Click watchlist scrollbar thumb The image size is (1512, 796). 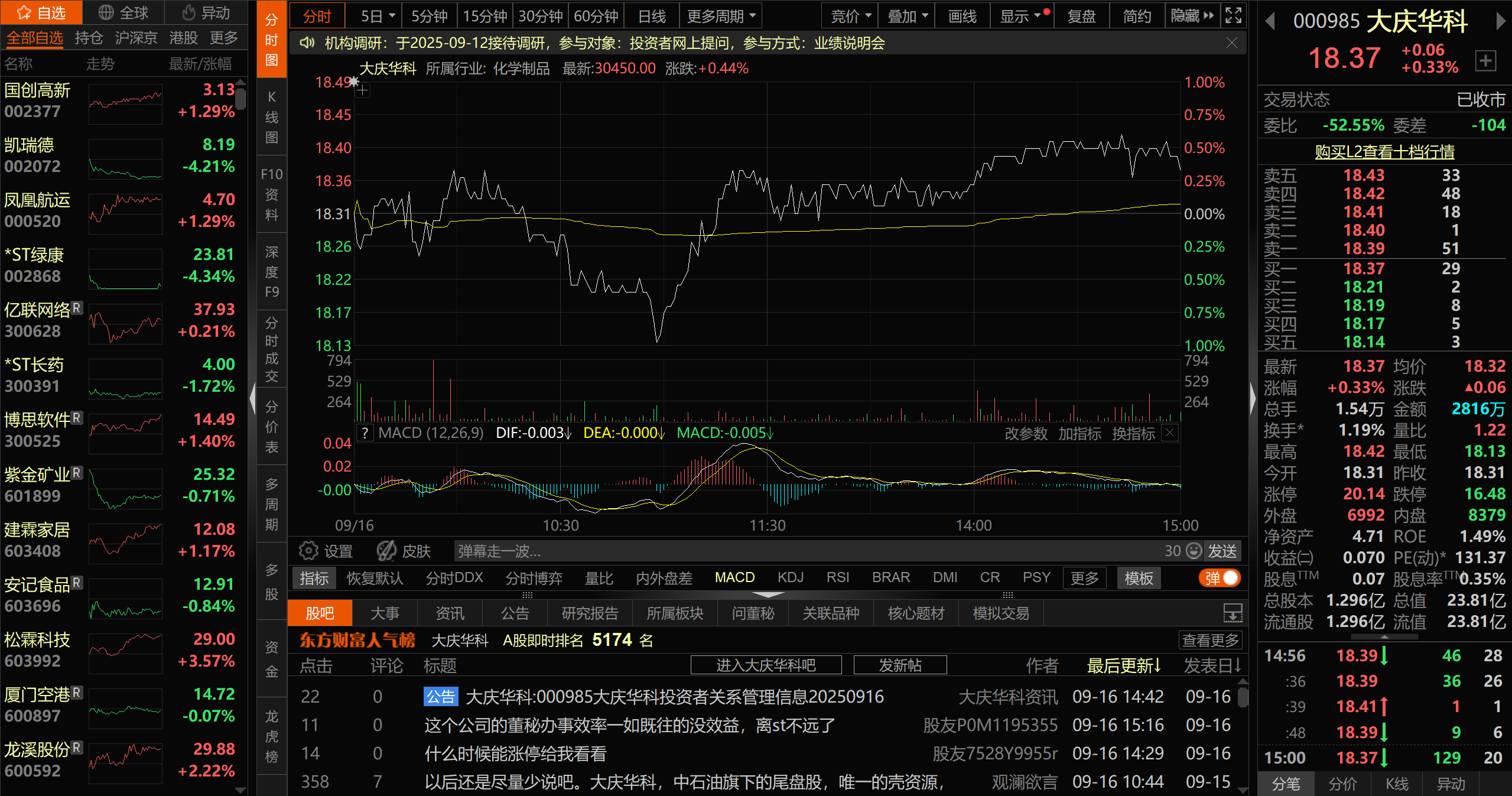pyautogui.click(x=240, y=98)
